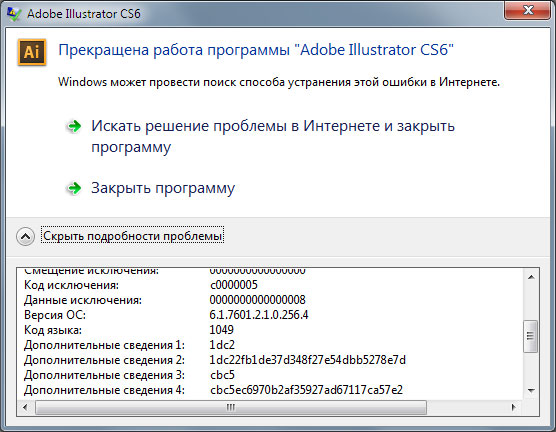Select value 0000000000000008
The width and height of the screenshot is (556, 432).
[x=257, y=300]
